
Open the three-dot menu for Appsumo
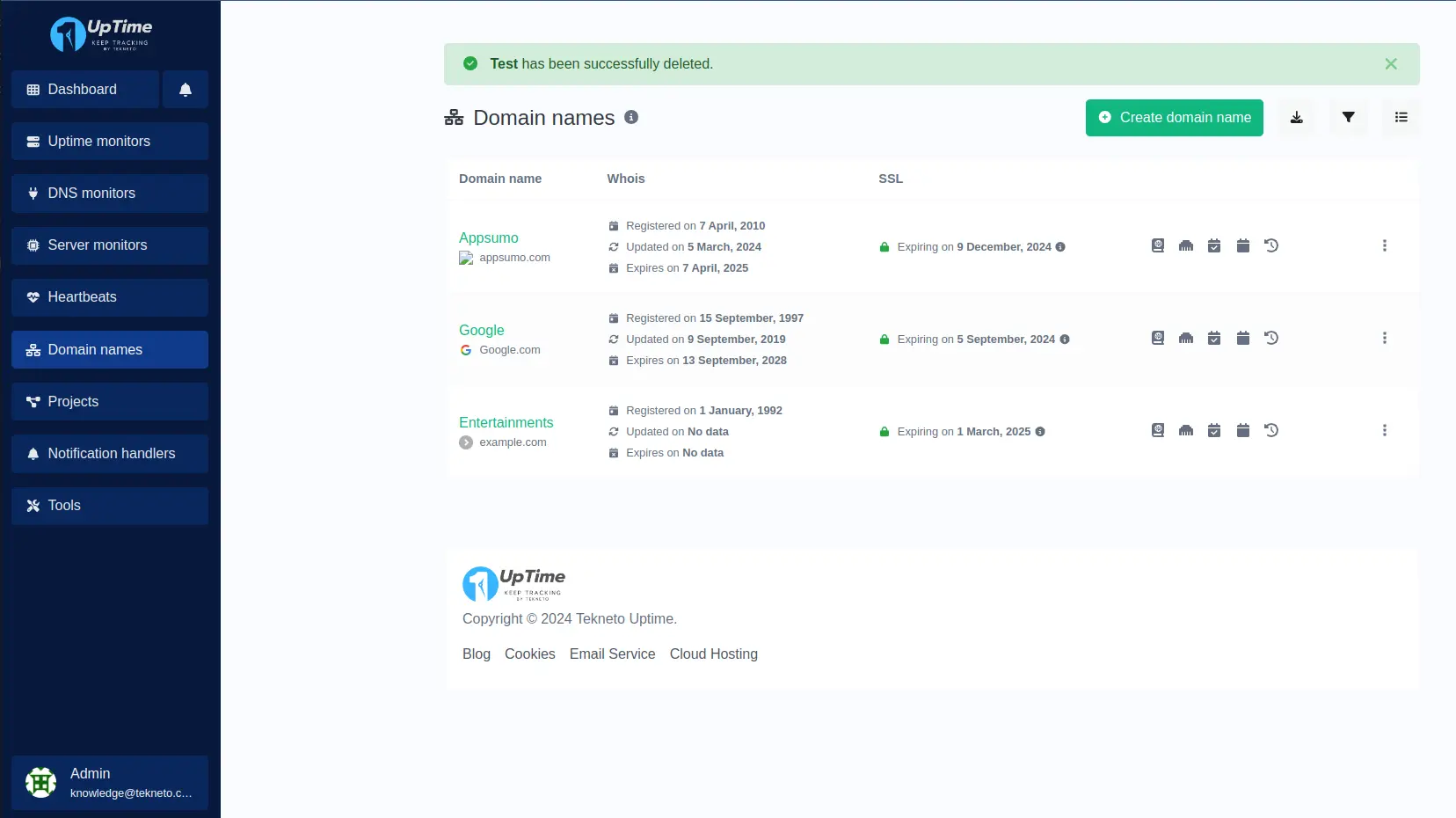[1385, 245]
